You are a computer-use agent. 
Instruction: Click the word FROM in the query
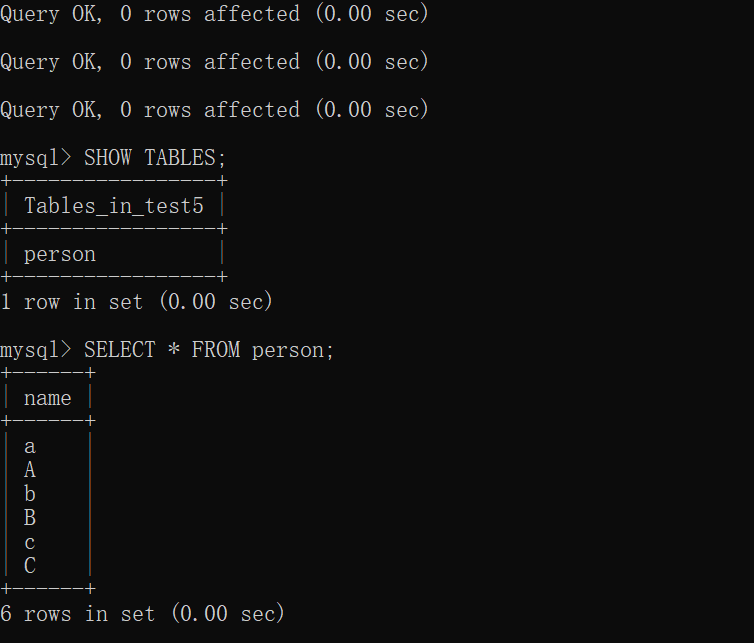(x=216, y=350)
